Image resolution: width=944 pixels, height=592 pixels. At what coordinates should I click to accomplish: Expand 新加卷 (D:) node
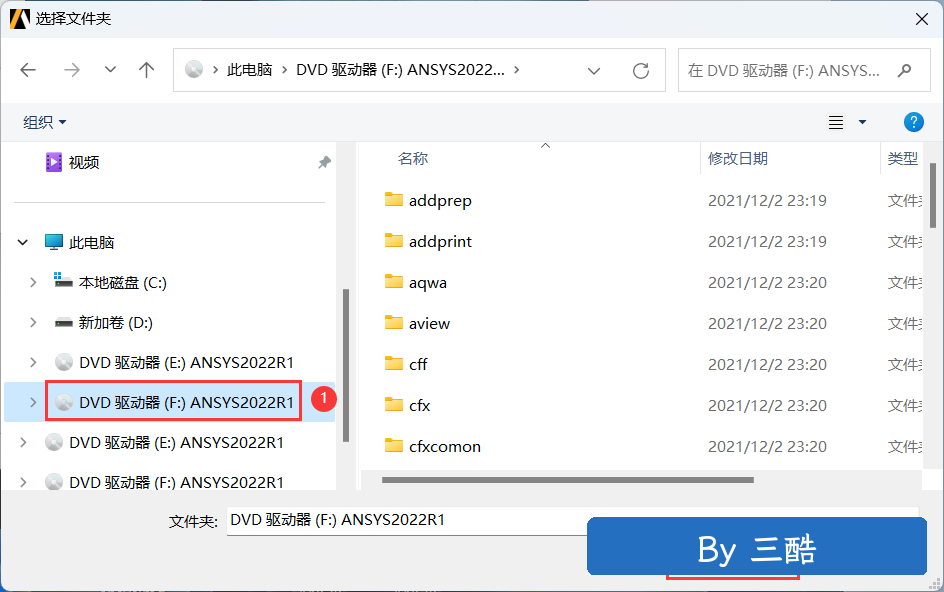(33, 322)
